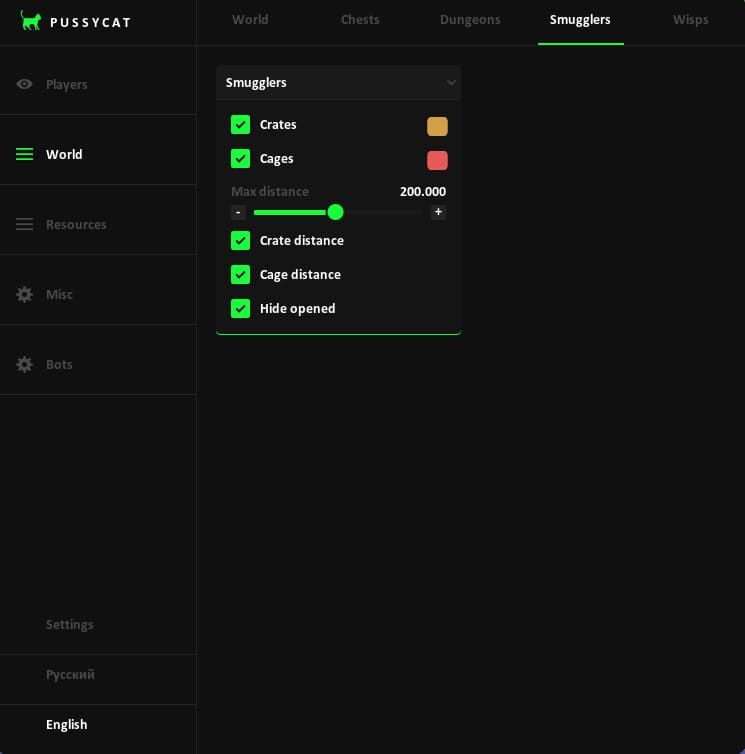Collapse the Smugglers panel chevron
This screenshot has height=754, width=745.
pyautogui.click(x=451, y=83)
